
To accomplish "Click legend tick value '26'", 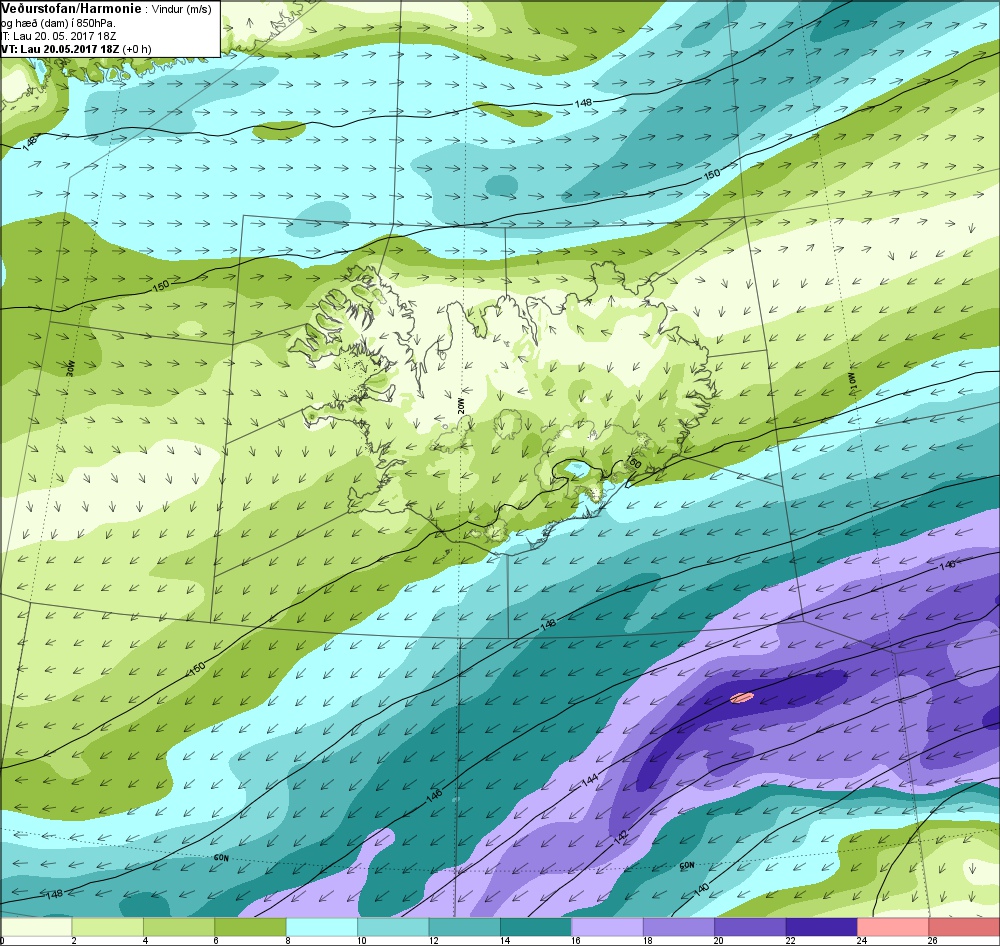I will coord(932,940).
